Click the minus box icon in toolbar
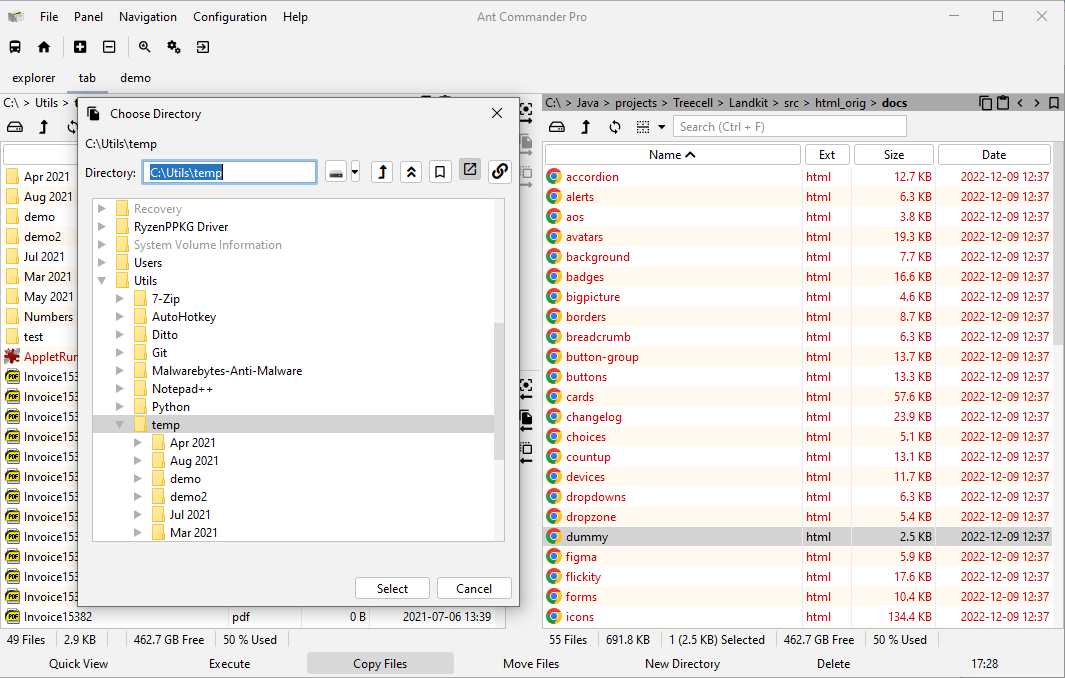This screenshot has height=678, width=1065. (x=109, y=47)
